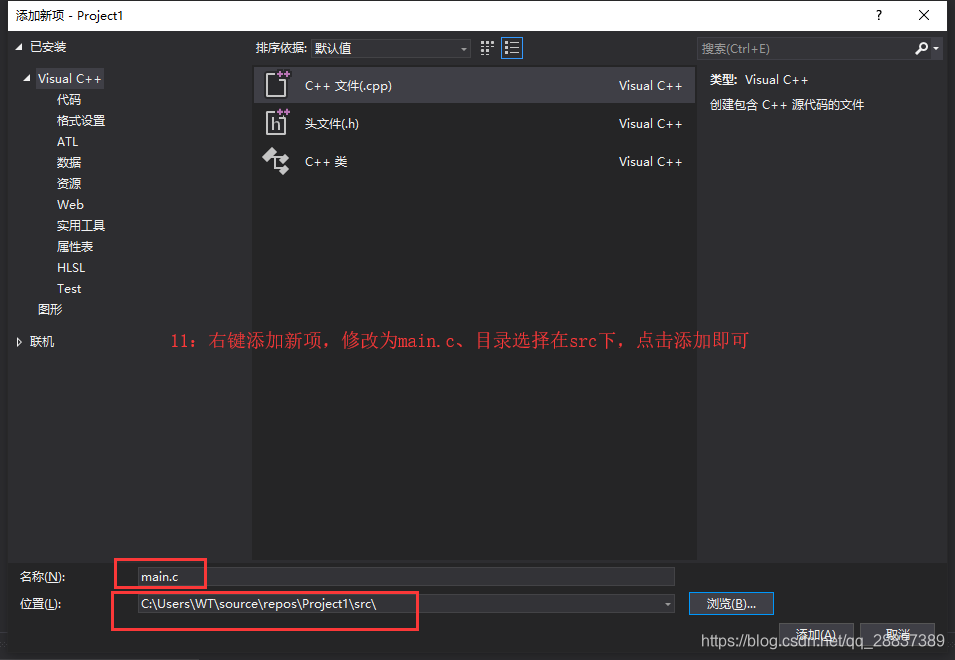Select the Test category
Image resolution: width=955 pixels, height=660 pixels.
click(69, 289)
